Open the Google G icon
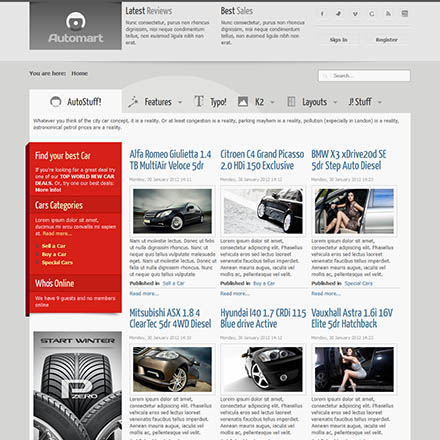This screenshot has height=440, width=440. tap(372, 14)
